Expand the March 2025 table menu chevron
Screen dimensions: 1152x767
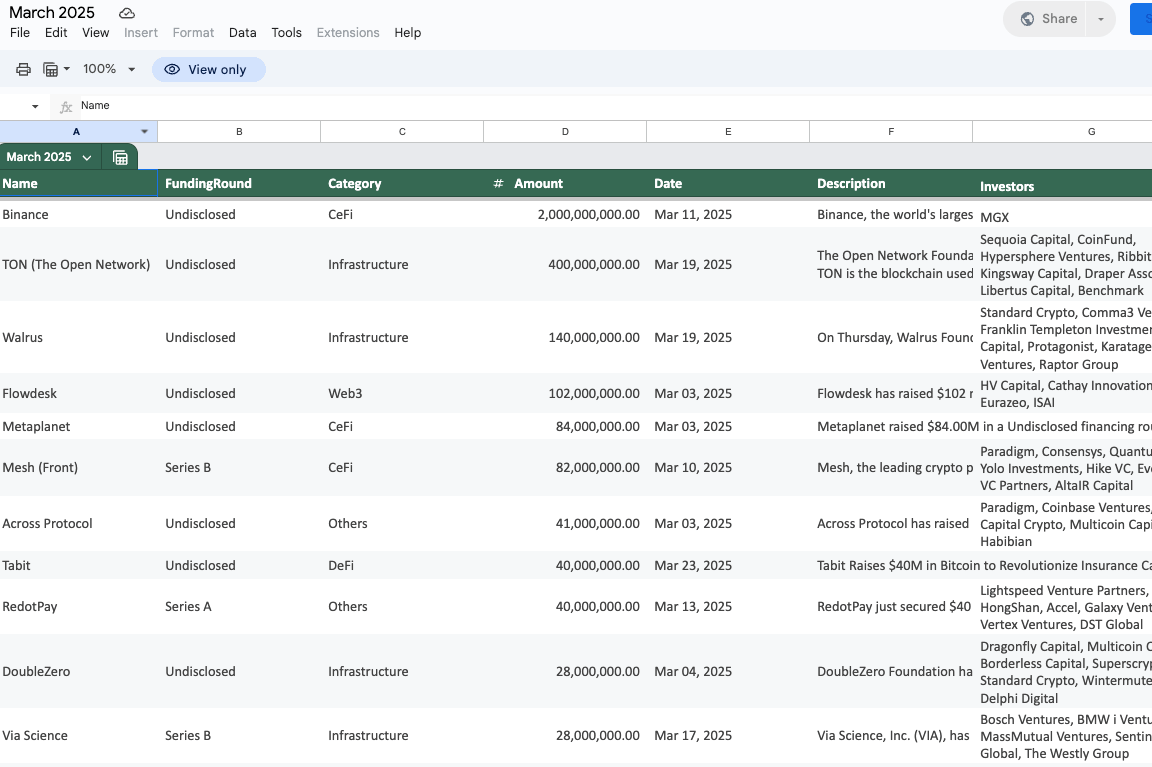87,157
